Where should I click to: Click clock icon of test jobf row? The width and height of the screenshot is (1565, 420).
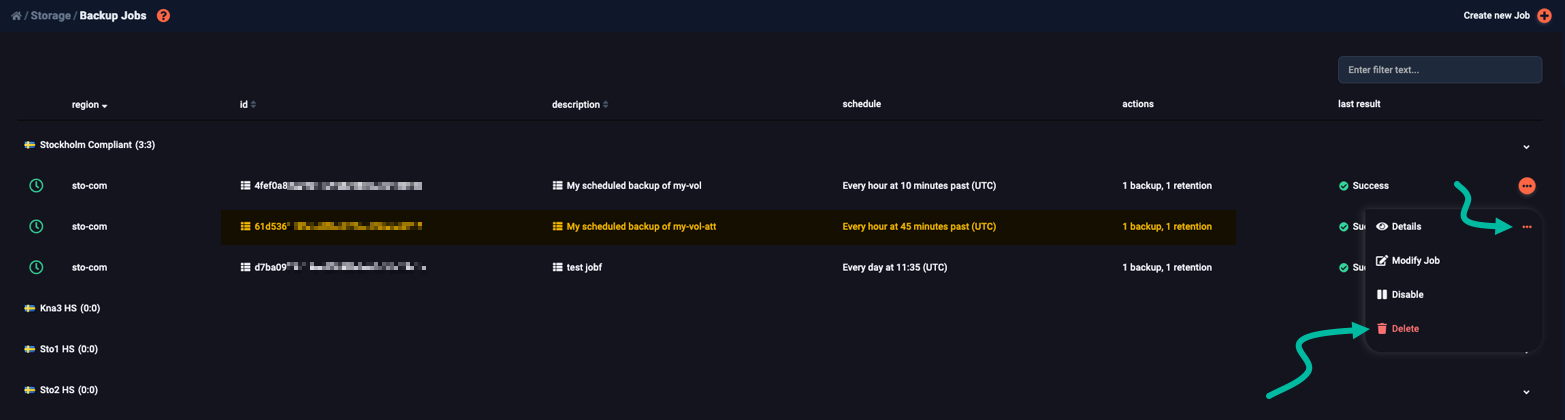tap(36, 267)
